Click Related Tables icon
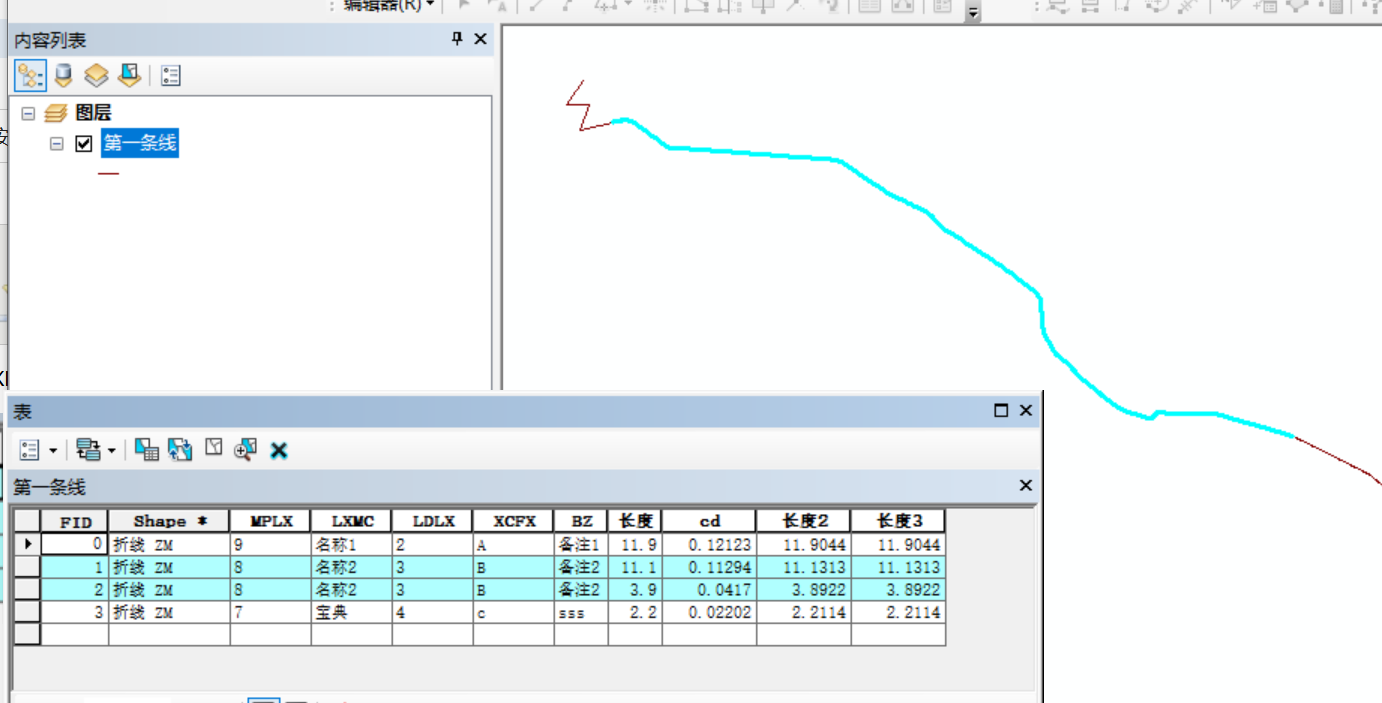This screenshot has width=1382, height=703. [x=89, y=450]
